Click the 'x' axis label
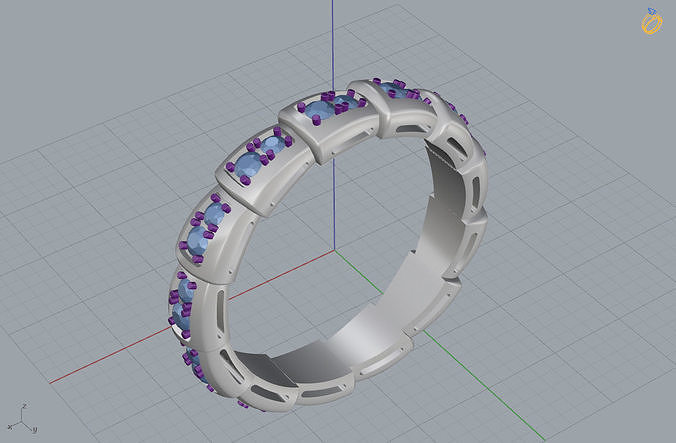 [10, 427]
